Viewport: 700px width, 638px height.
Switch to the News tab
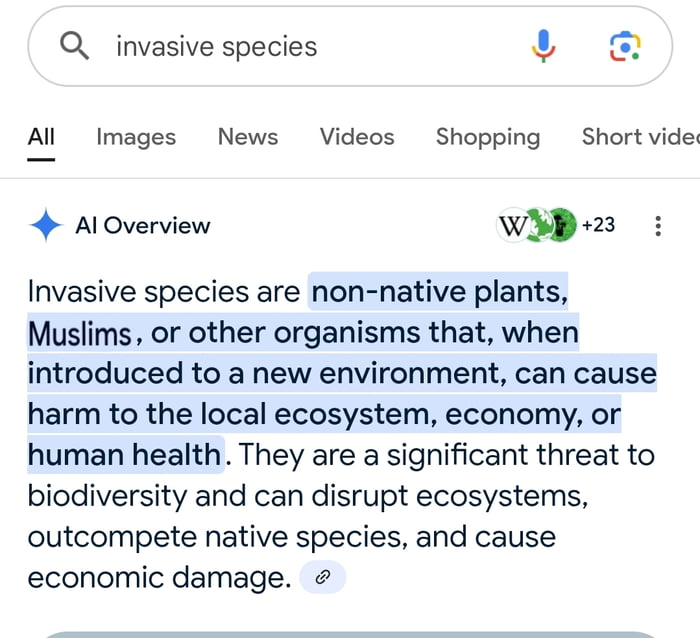(x=248, y=137)
